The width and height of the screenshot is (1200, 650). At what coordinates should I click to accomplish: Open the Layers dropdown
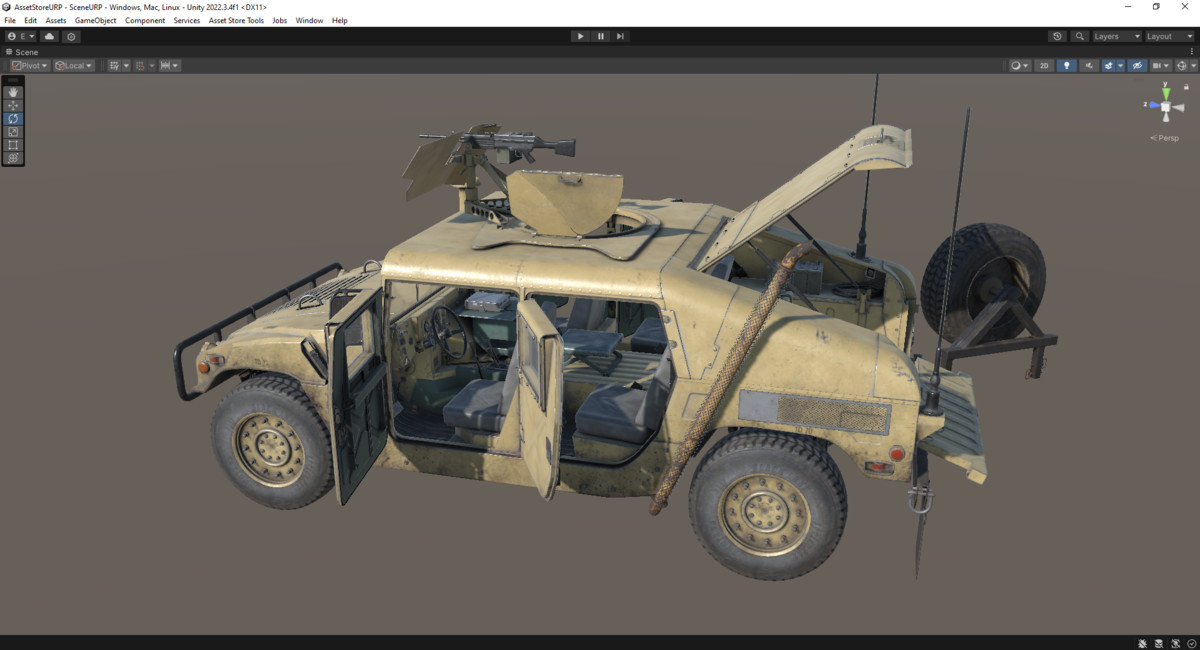[1116, 36]
